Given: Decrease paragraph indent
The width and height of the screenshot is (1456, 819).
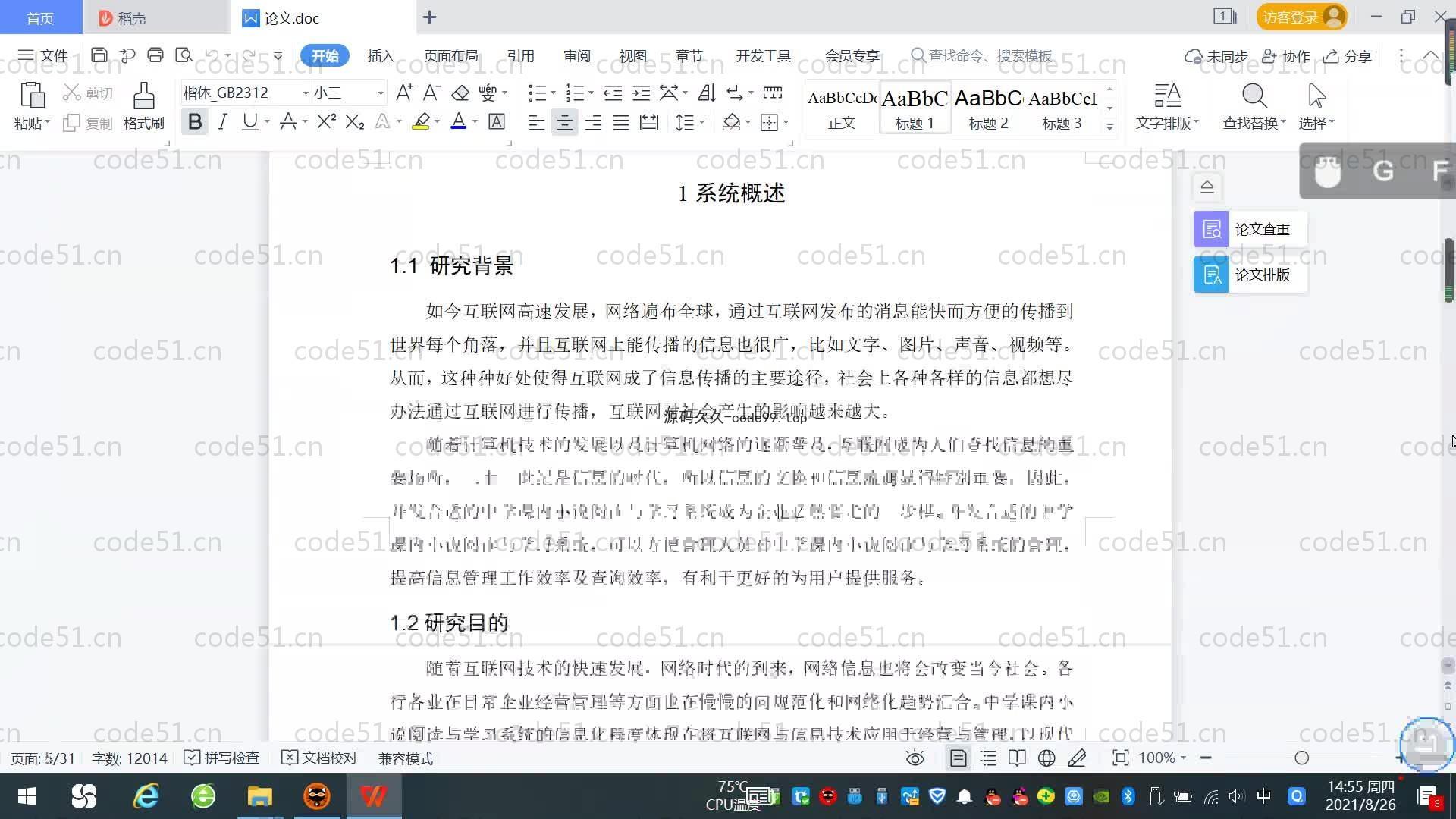Looking at the screenshot, I should tap(613, 93).
